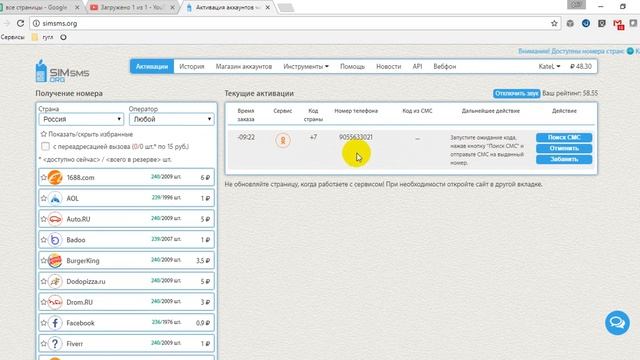
Task: Click the Сервисы bookmarks shortcut
Action: click(13, 37)
